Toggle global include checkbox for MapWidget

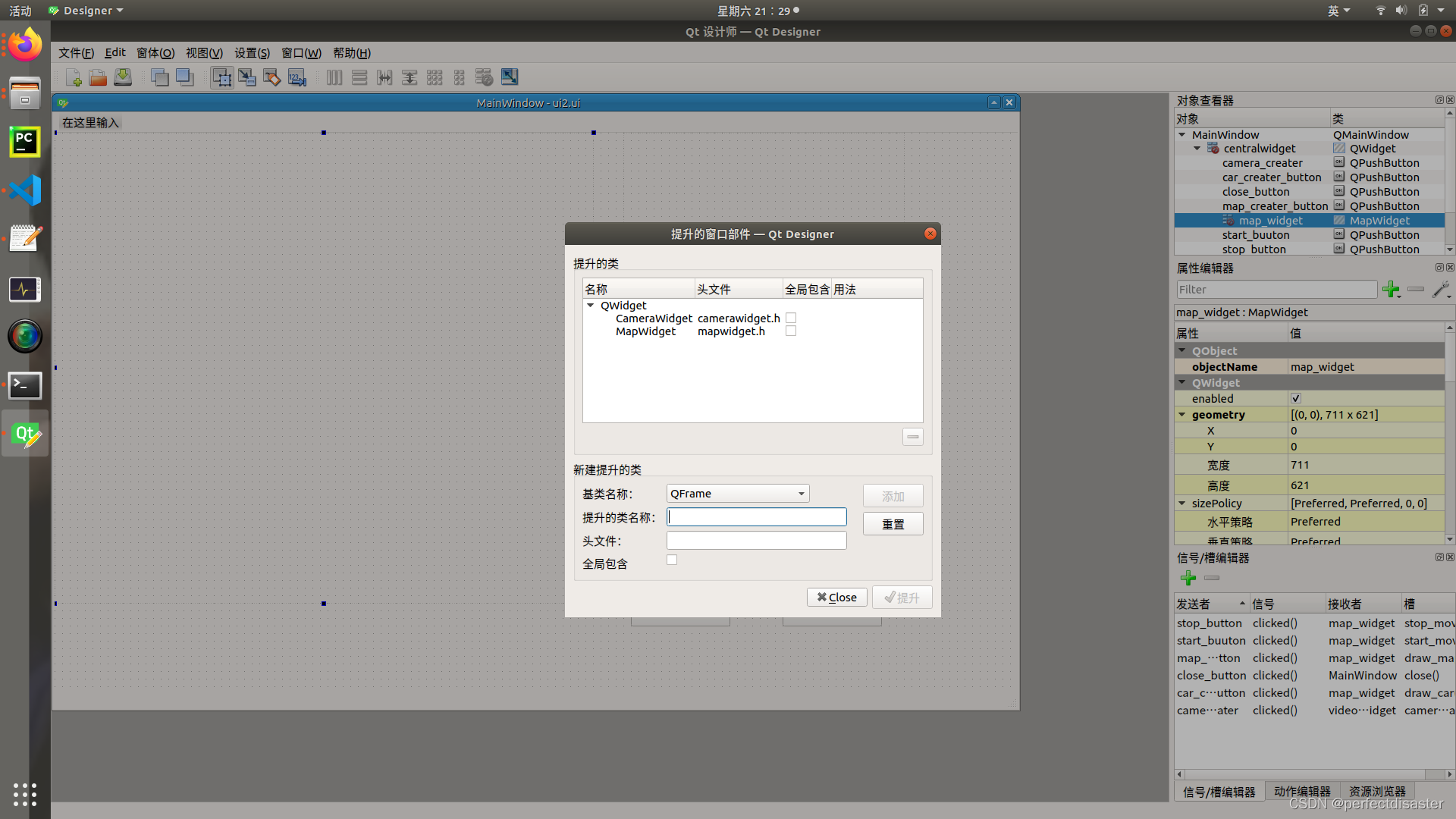pyautogui.click(x=791, y=331)
